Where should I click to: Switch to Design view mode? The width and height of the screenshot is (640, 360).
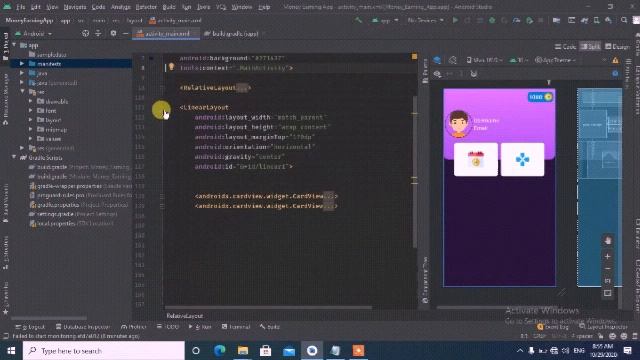(x=618, y=47)
